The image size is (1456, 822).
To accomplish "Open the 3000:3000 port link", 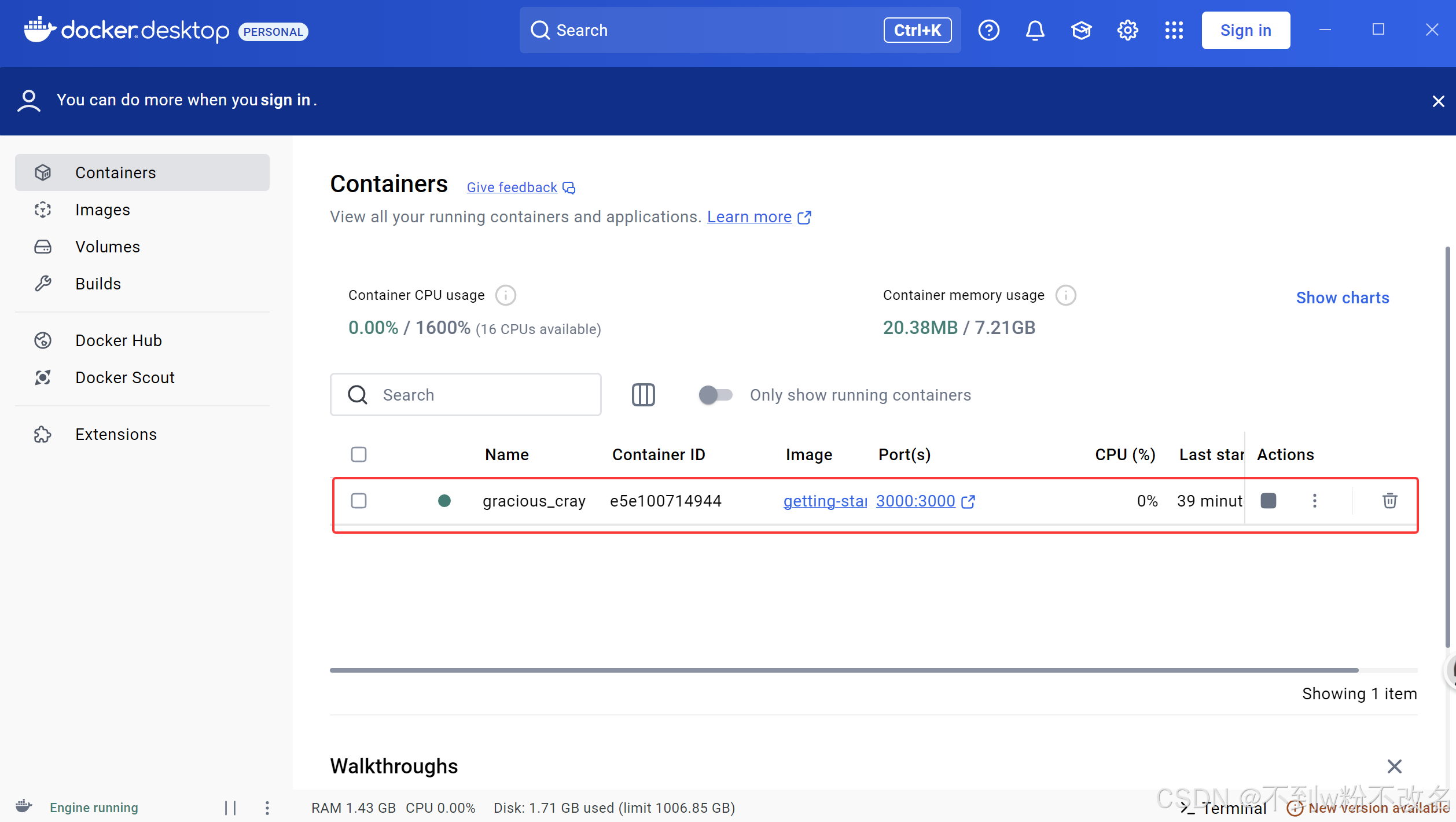I will click(915, 501).
